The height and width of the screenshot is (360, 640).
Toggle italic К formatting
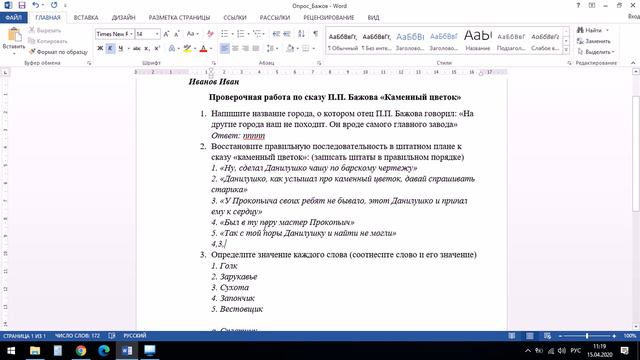[110, 49]
